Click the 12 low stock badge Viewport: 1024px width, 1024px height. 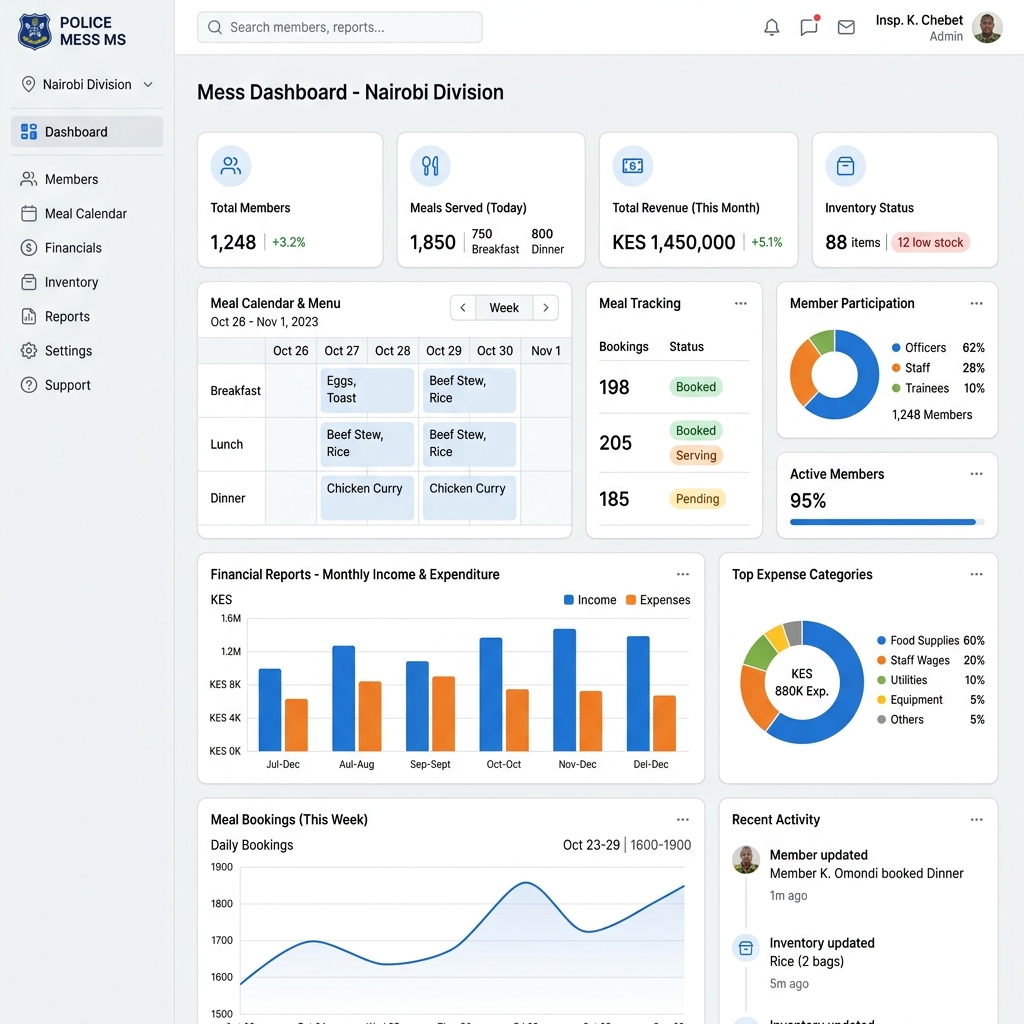pyautogui.click(x=930, y=242)
